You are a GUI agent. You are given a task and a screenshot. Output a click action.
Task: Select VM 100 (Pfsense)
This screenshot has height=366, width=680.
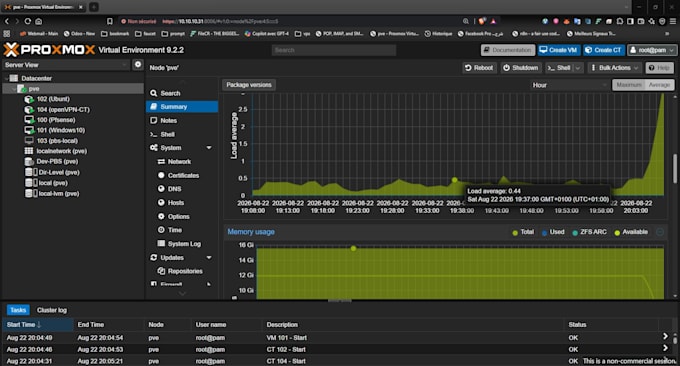[x=56, y=120]
